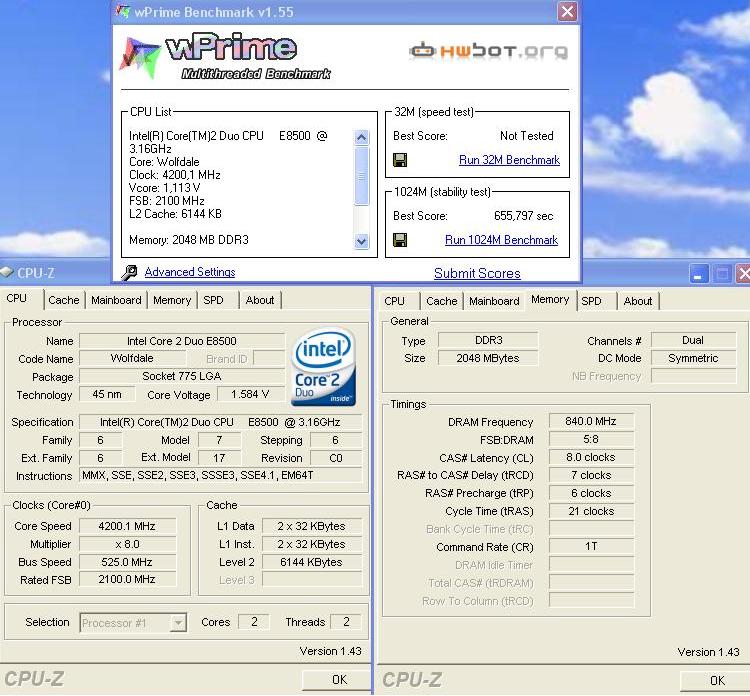750x696 pixels.
Task: Click OK in the left CPU-Z window
Action: 339,680
